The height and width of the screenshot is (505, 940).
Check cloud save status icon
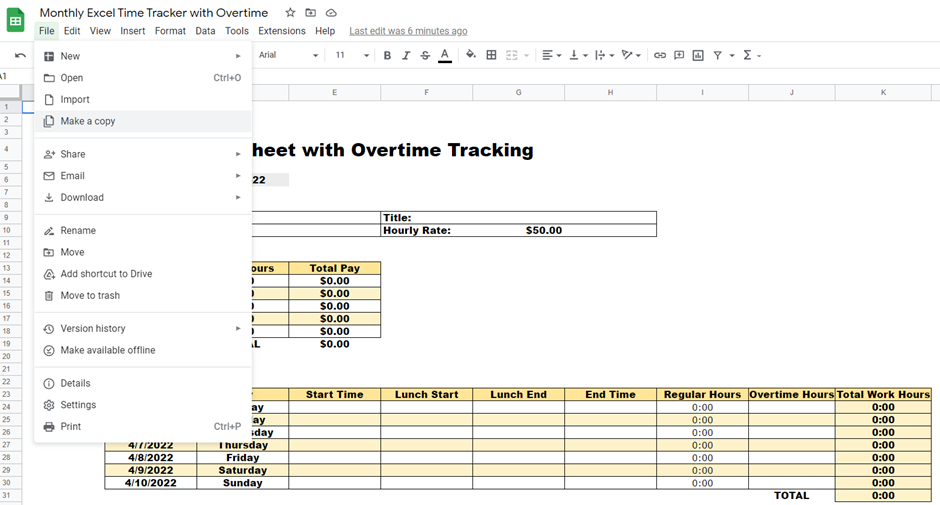coord(331,13)
